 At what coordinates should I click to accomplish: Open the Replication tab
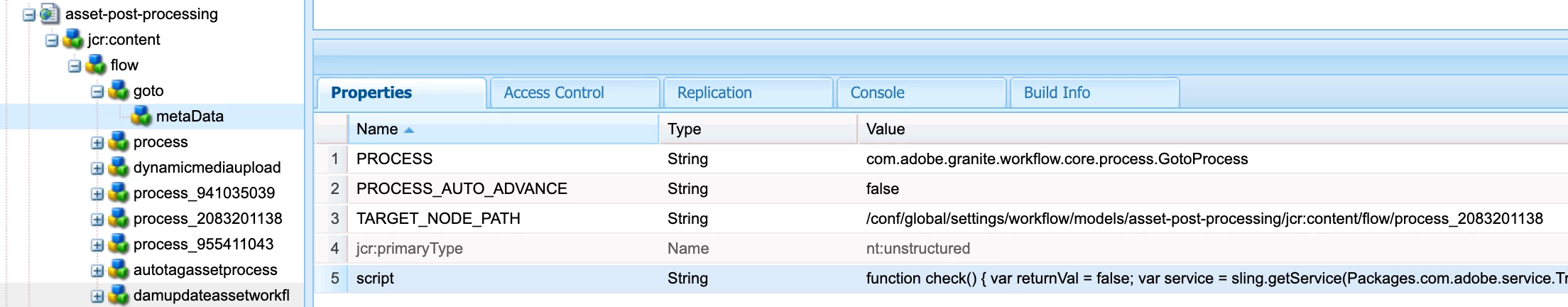click(714, 92)
